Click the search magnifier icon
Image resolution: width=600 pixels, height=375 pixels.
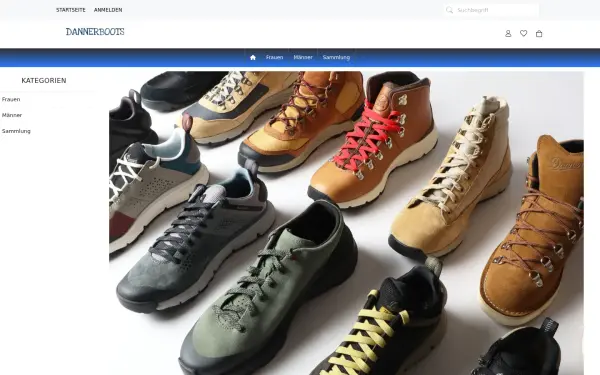coord(449,10)
